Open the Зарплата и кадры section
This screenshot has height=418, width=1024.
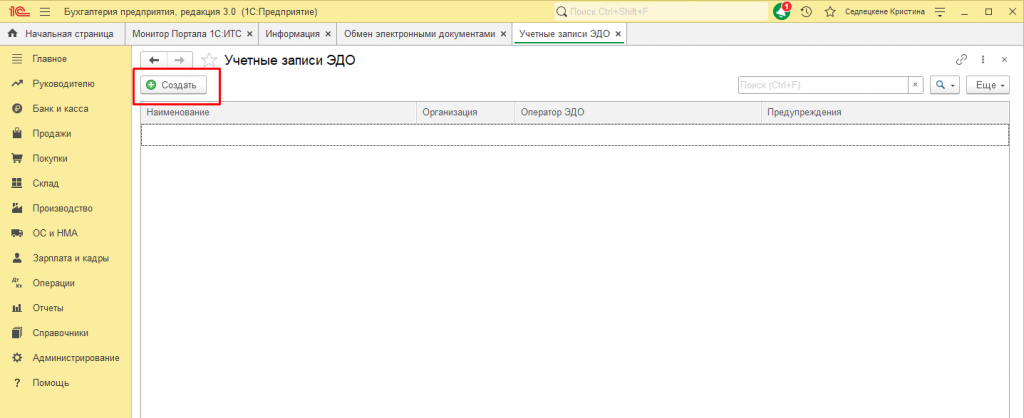(71, 258)
